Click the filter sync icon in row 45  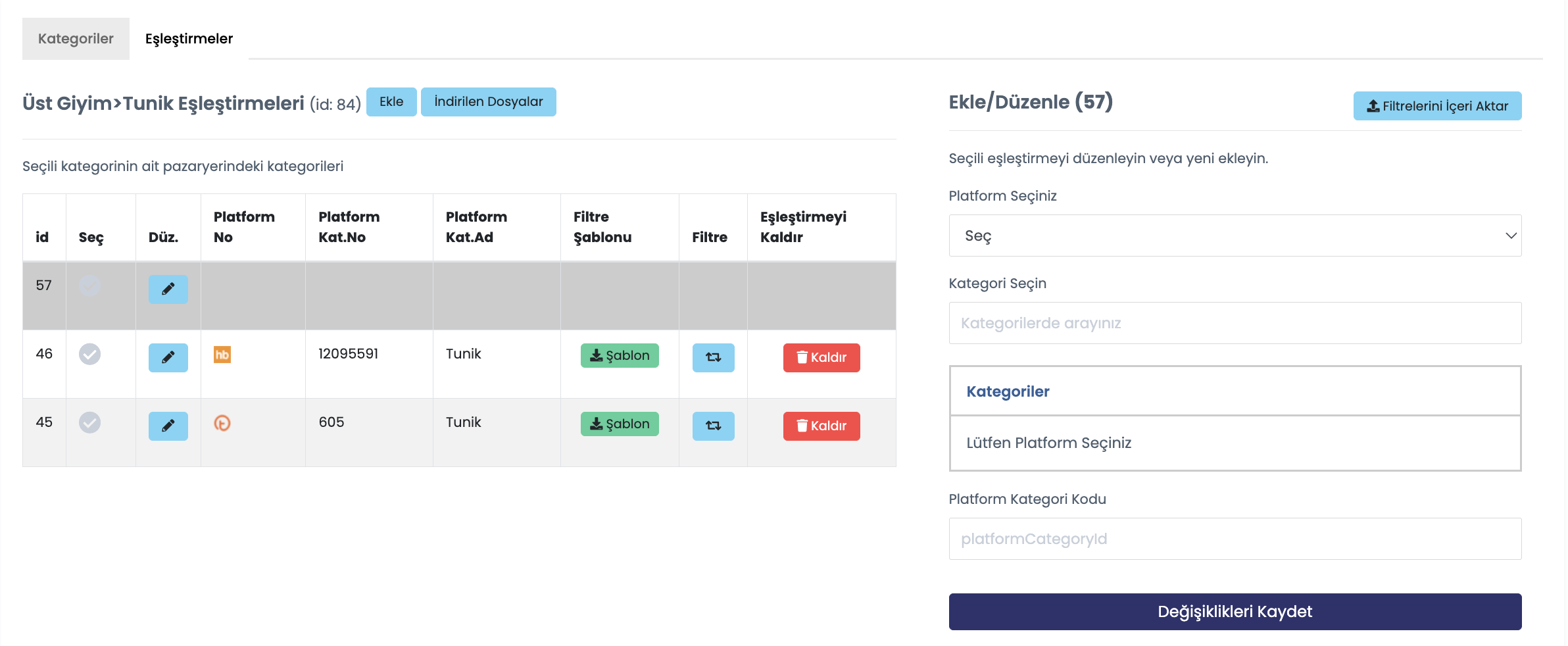pyautogui.click(x=713, y=426)
